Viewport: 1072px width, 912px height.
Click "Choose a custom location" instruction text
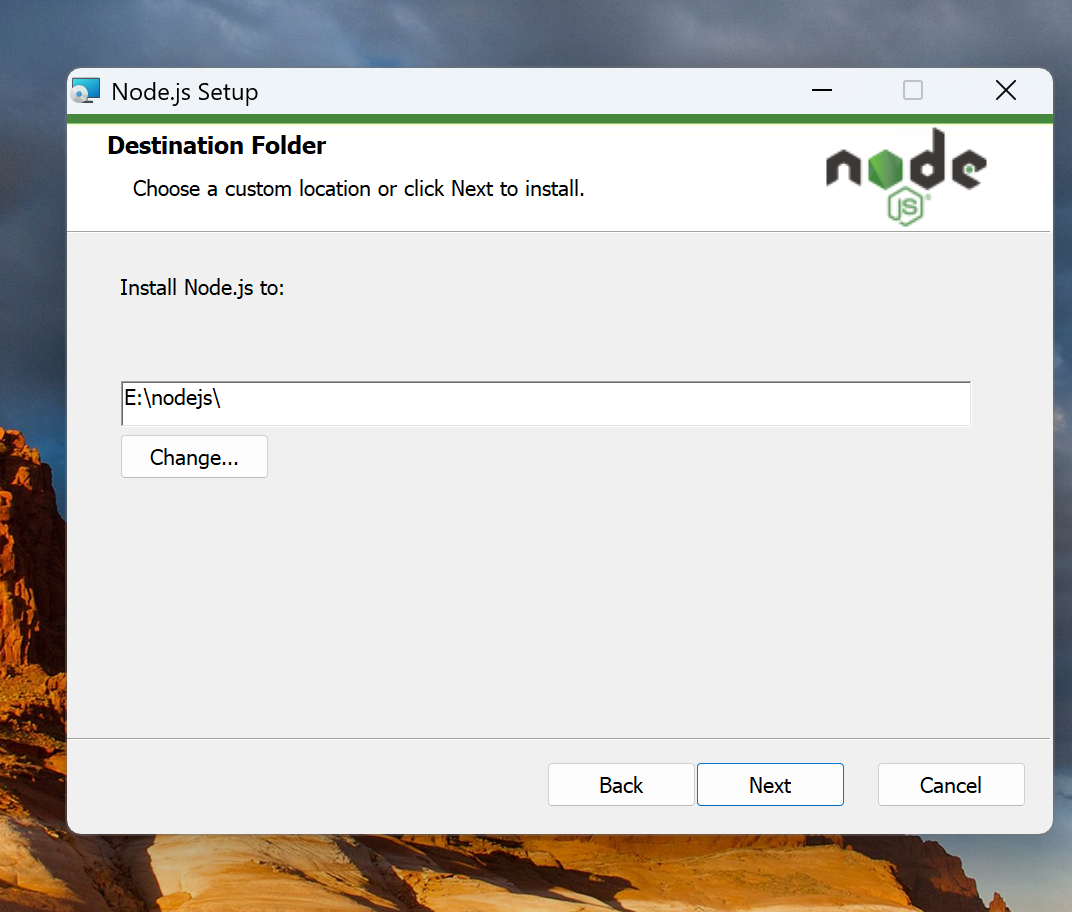[358, 189]
